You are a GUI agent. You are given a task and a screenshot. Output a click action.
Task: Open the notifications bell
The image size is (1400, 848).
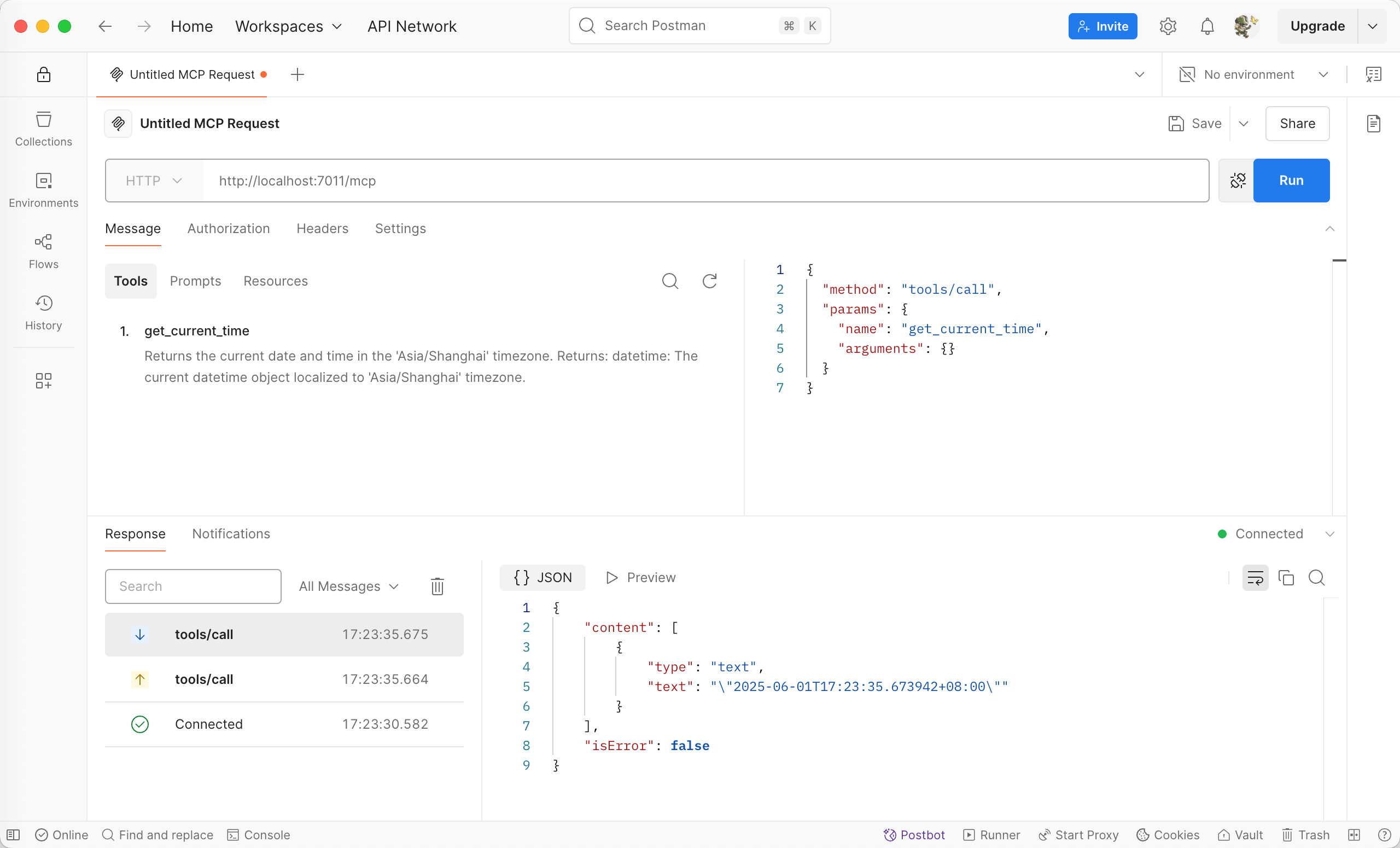1207,26
